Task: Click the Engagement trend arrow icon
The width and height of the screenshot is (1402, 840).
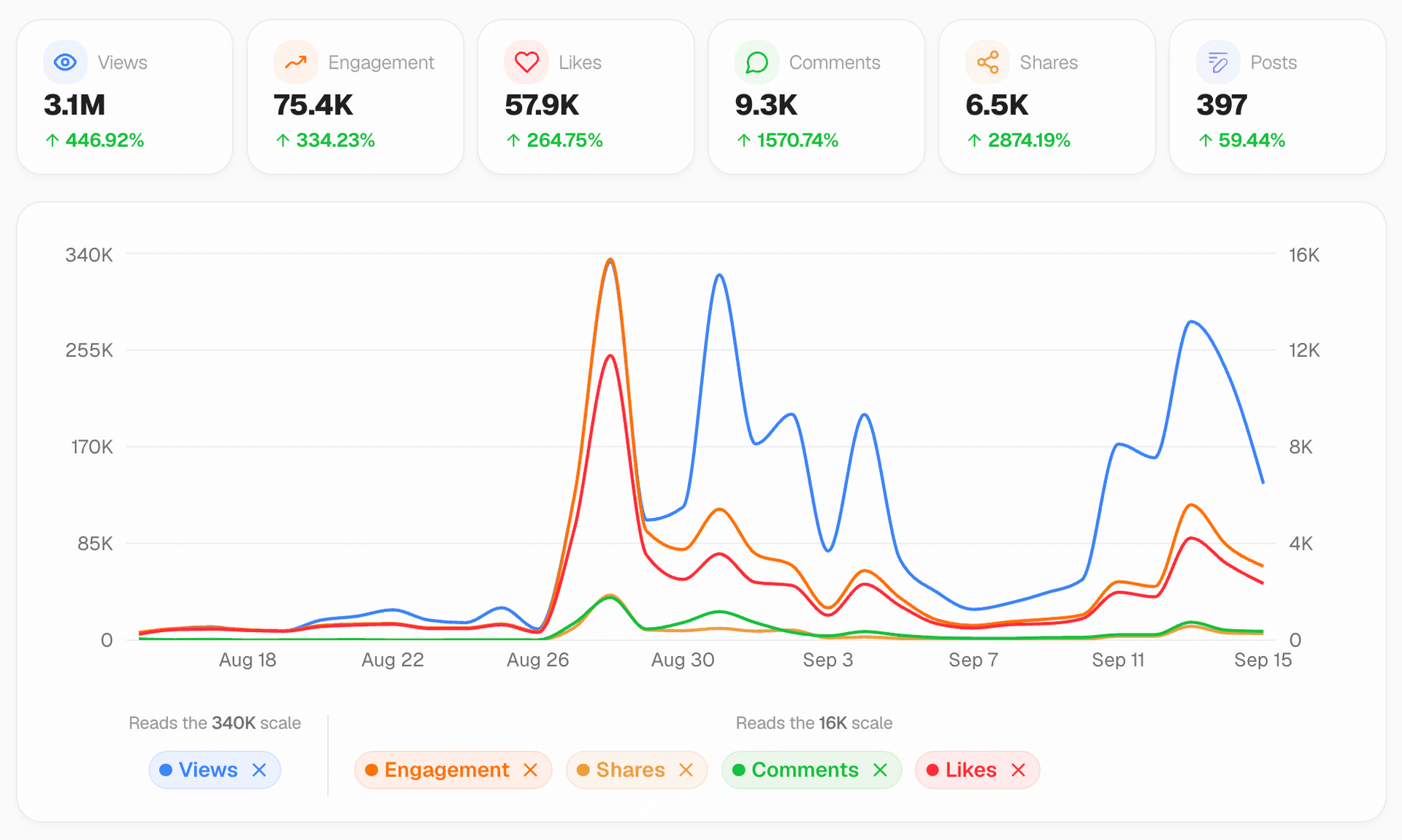Action: click(296, 63)
